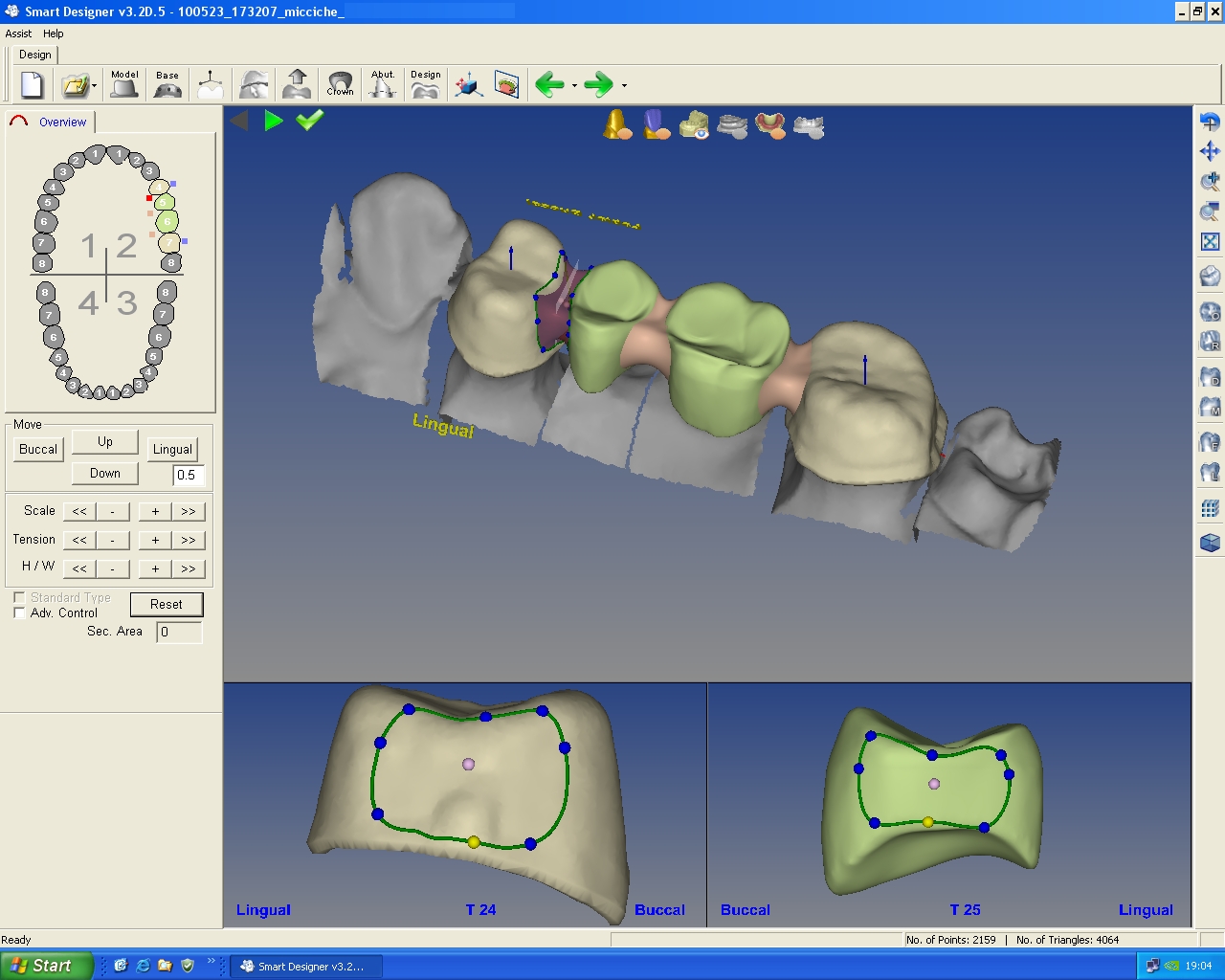This screenshot has width=1225, height=980.
Task: Open the Model toolbar tool
Action: (x=124, y=84)
